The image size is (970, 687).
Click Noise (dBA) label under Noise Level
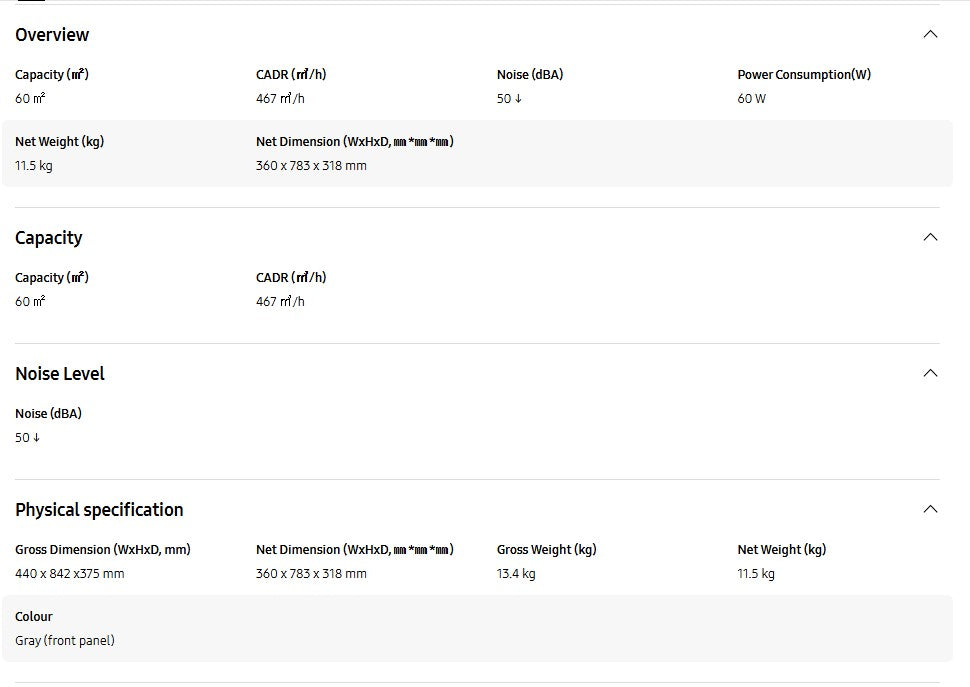click(48, 414)
